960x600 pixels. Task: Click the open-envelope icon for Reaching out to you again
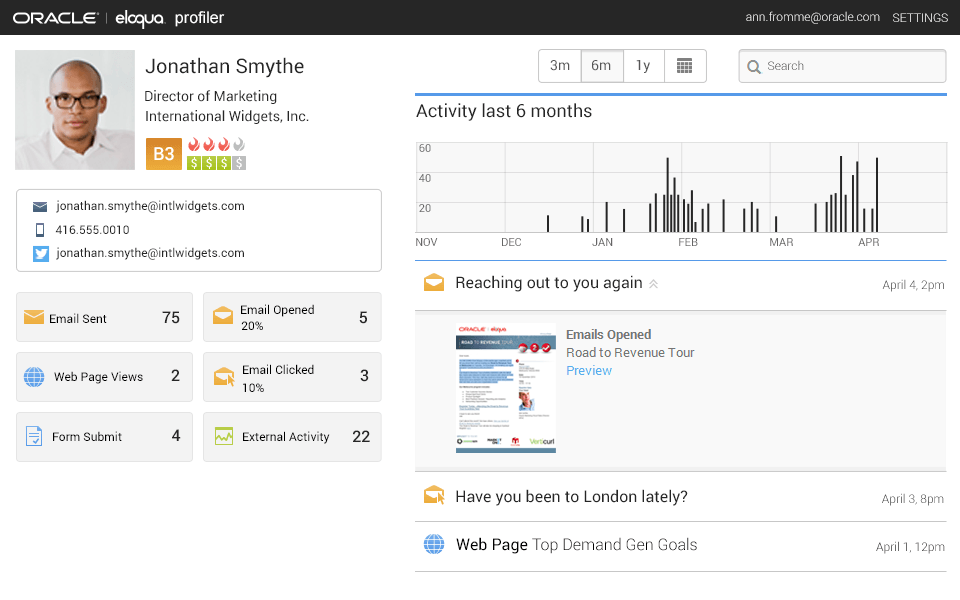[x=434, y=282]
